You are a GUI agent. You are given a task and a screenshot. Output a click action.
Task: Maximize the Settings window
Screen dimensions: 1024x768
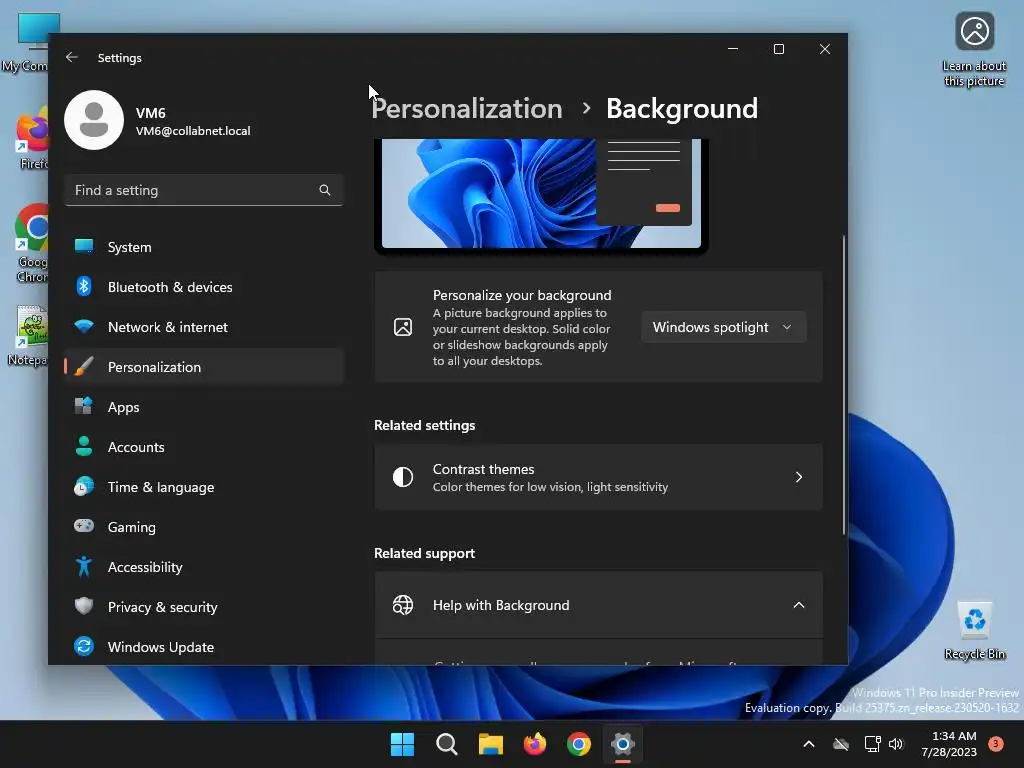coord(778,49)
